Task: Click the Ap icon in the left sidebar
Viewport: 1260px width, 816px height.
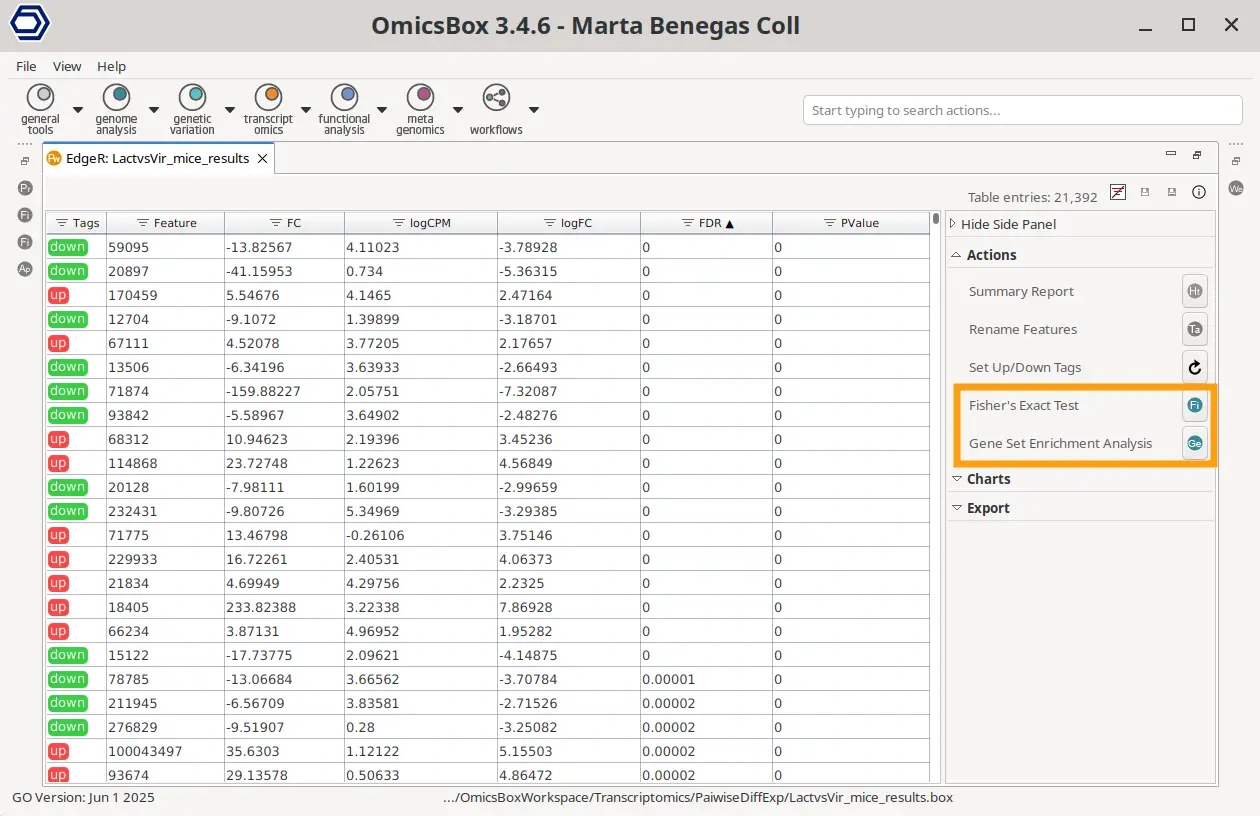Action: click(25, 269)
